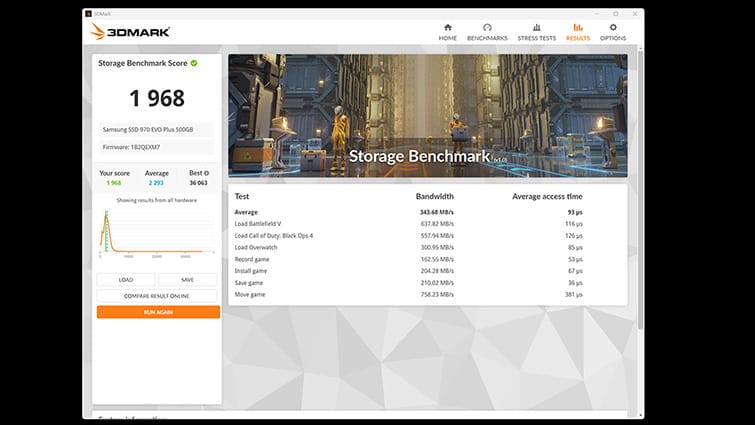The width and height of the screenshot is (755, 425).
Task: Click the Storage Benchmark Score heading
Action: (x=143, y=63)
